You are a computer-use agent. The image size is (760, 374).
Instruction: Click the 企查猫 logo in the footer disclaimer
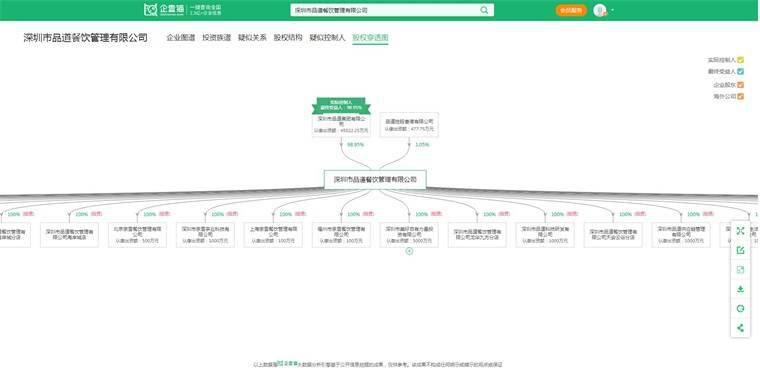[287, 363]
